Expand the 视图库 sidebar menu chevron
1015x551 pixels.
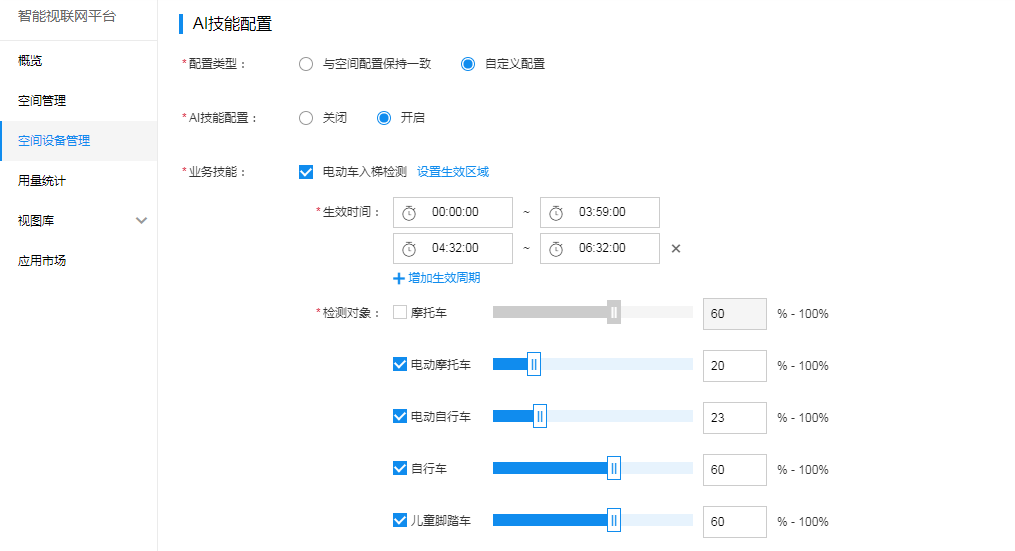tap(141, 221)
